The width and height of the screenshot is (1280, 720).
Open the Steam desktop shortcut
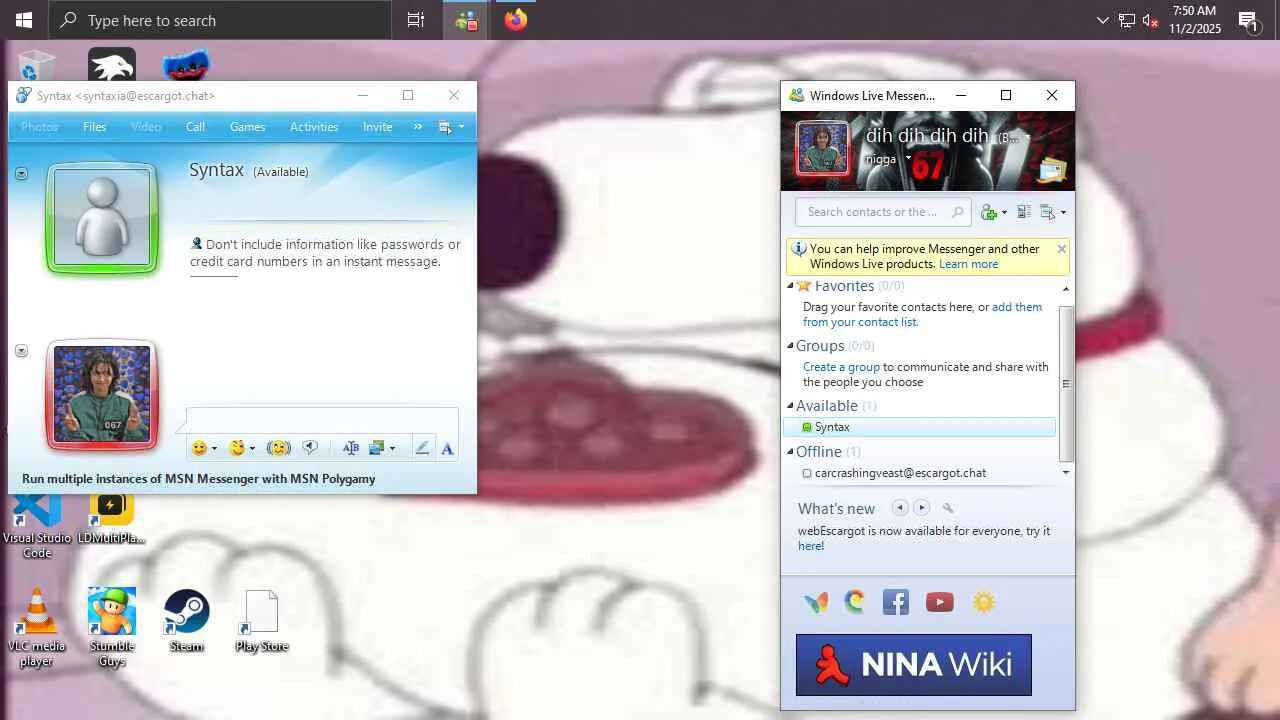[186, 620]
